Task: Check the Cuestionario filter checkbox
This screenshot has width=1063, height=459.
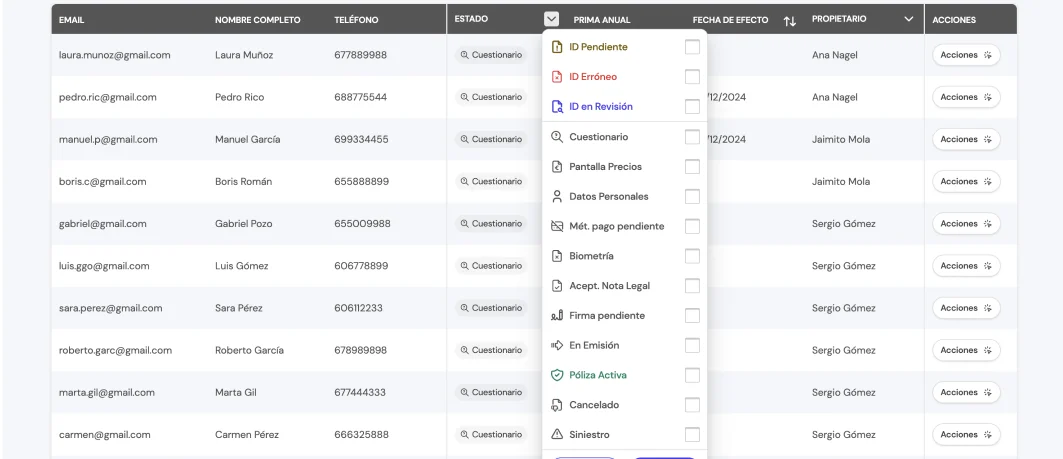Action: tap(692, 137)
